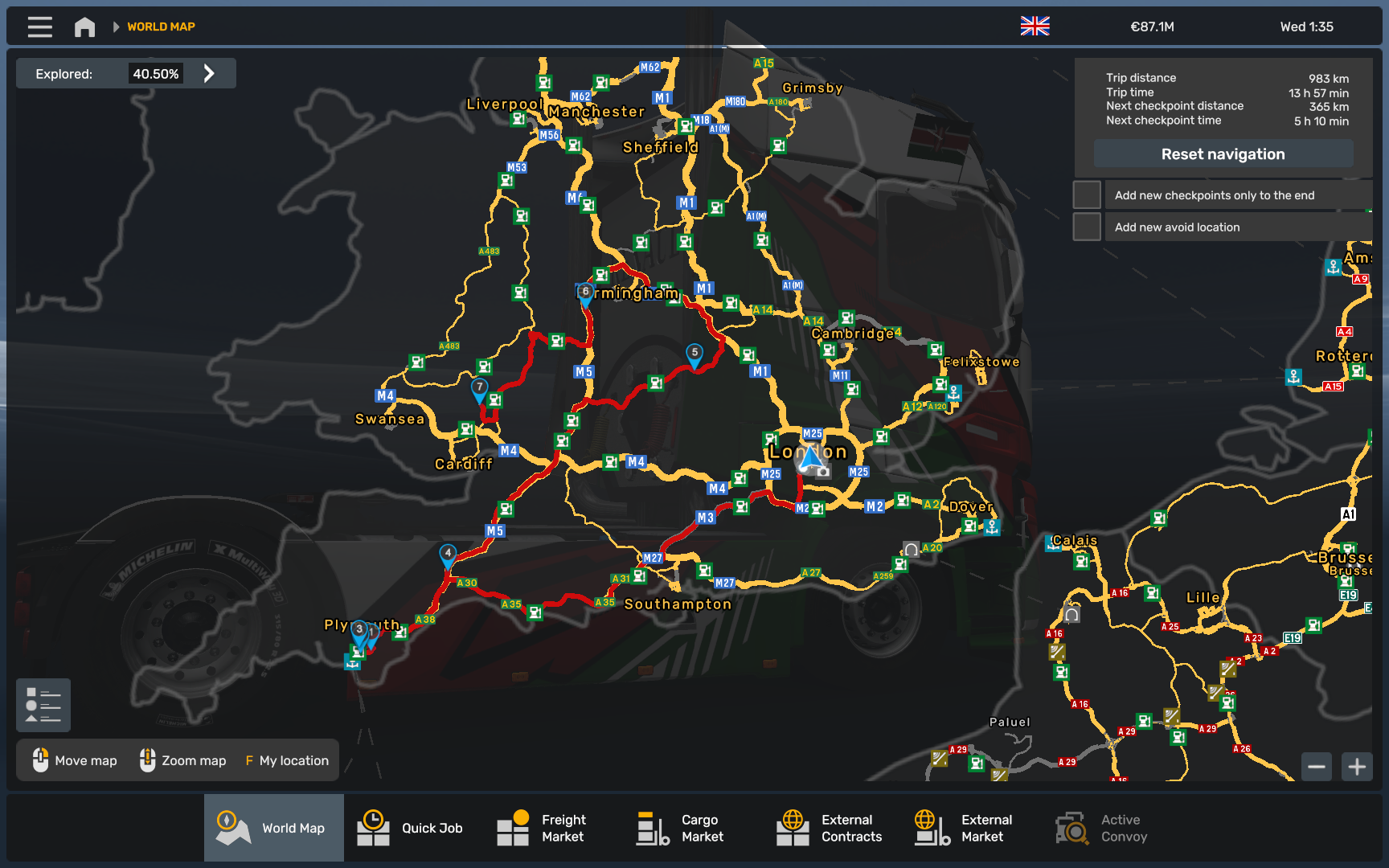The image size is (1389, 868).
Task: Open the Cargo Market tab
Action: click(x=680, y=828)
